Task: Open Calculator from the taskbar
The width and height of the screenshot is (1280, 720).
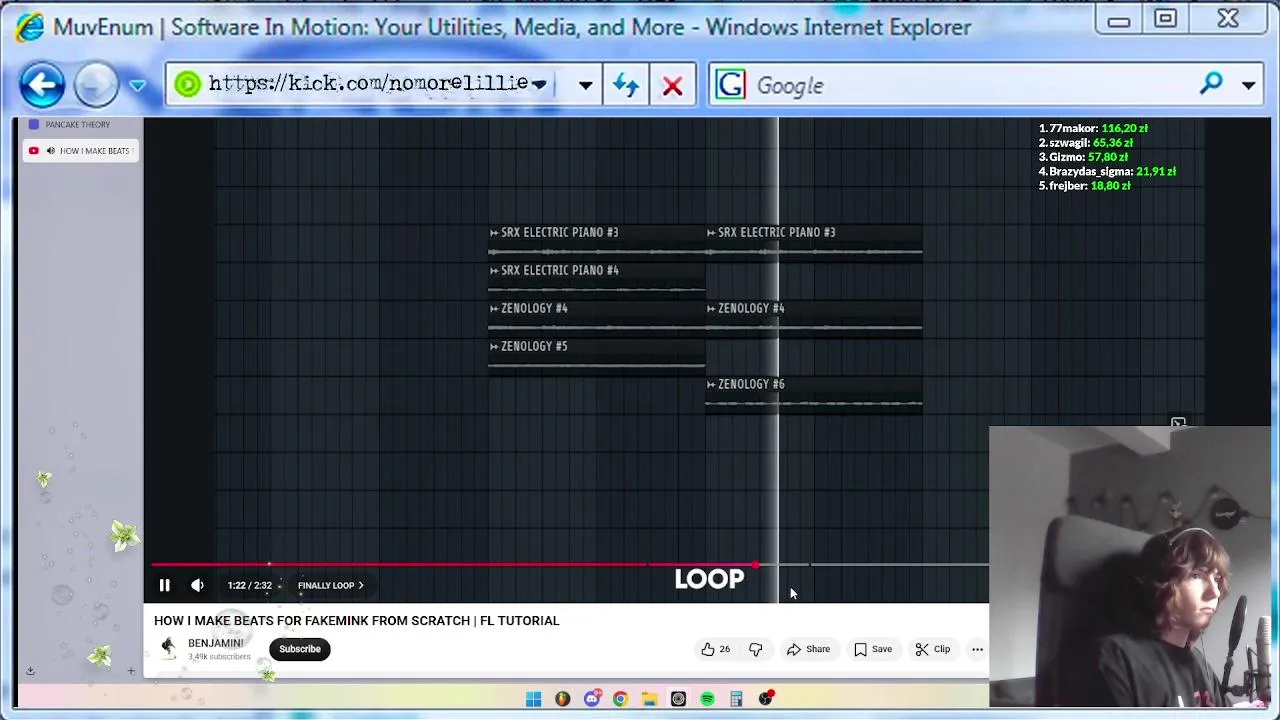Action: (x=736, y=699)
